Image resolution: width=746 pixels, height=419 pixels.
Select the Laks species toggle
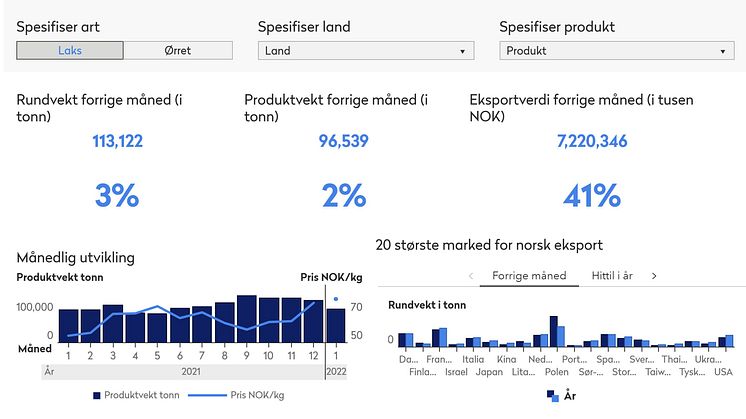coord(70,50)
